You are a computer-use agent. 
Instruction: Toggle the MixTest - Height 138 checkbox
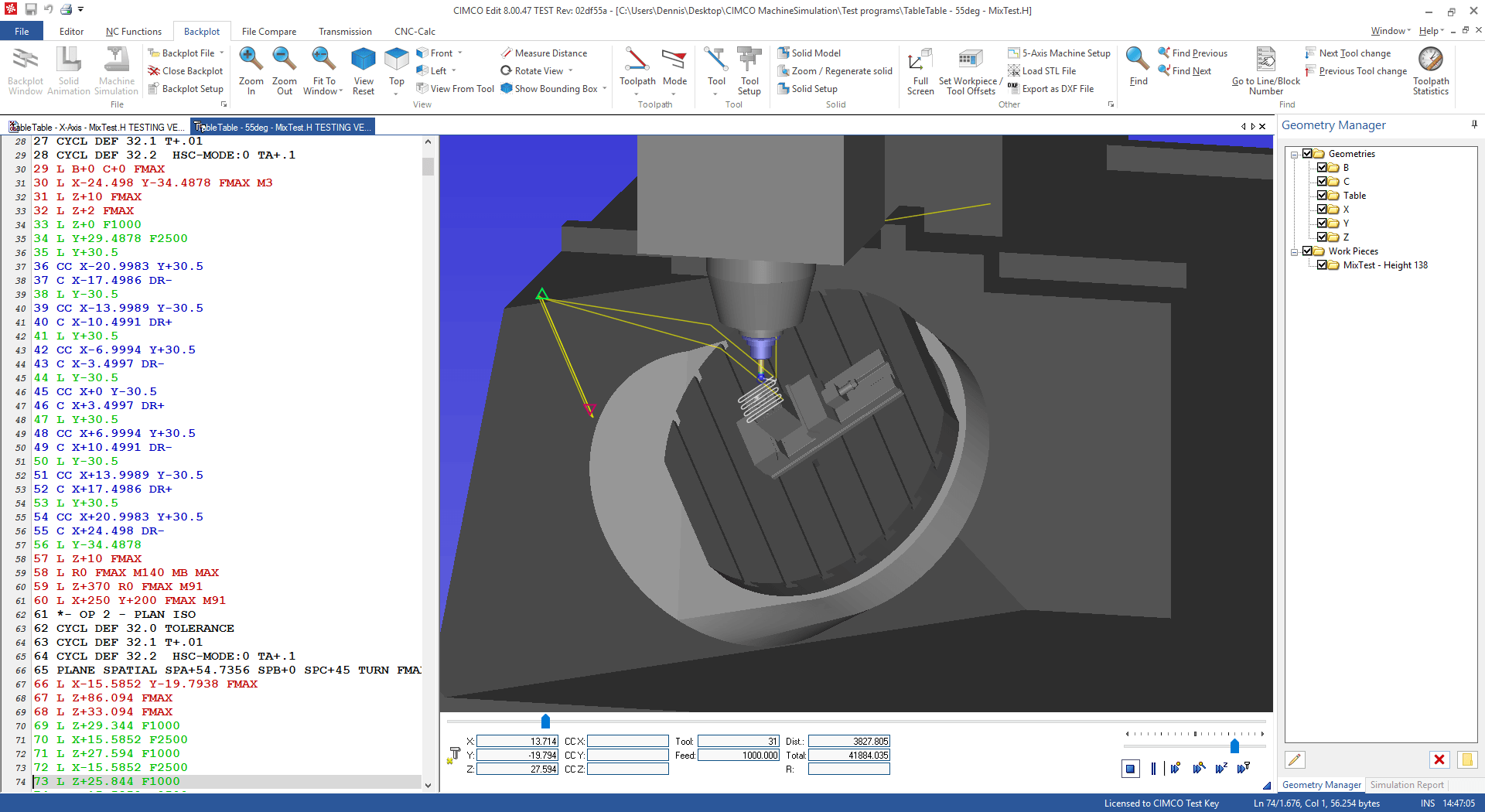click(1322, 265)
